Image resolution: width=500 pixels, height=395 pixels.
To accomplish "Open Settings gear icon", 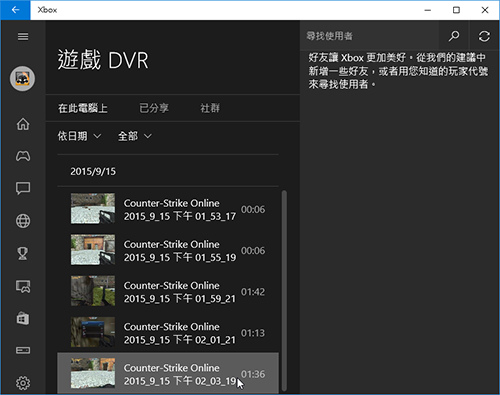I will click(x=23, y=383).
